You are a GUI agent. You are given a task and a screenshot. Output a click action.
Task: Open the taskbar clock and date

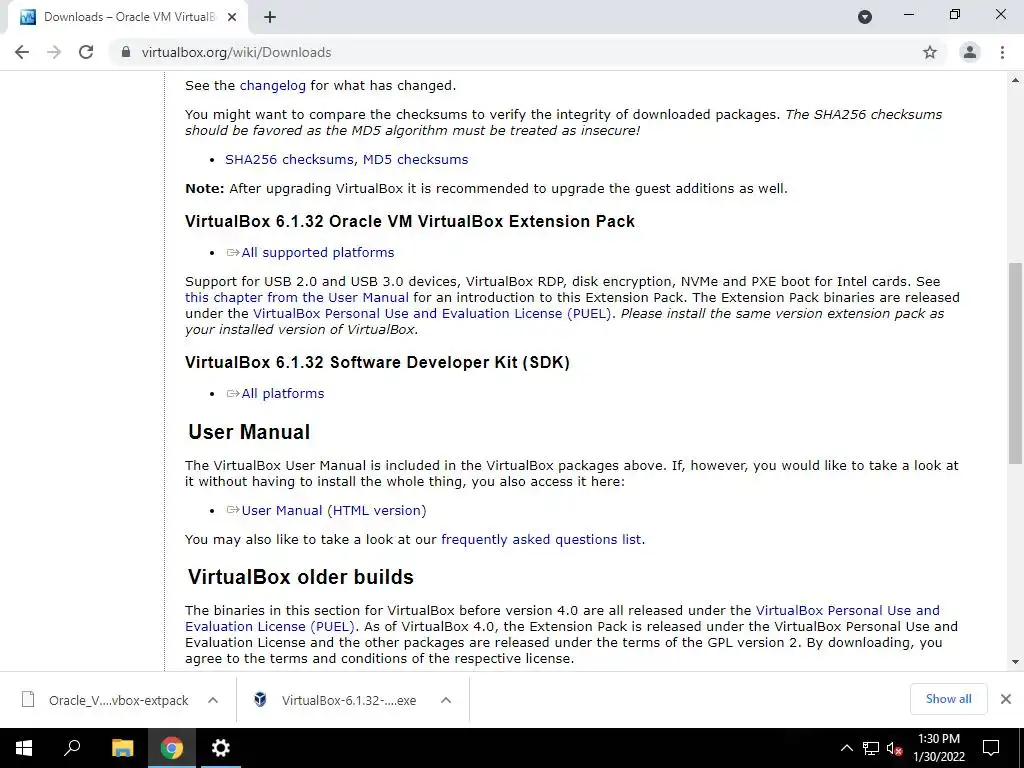pos(938,748)
